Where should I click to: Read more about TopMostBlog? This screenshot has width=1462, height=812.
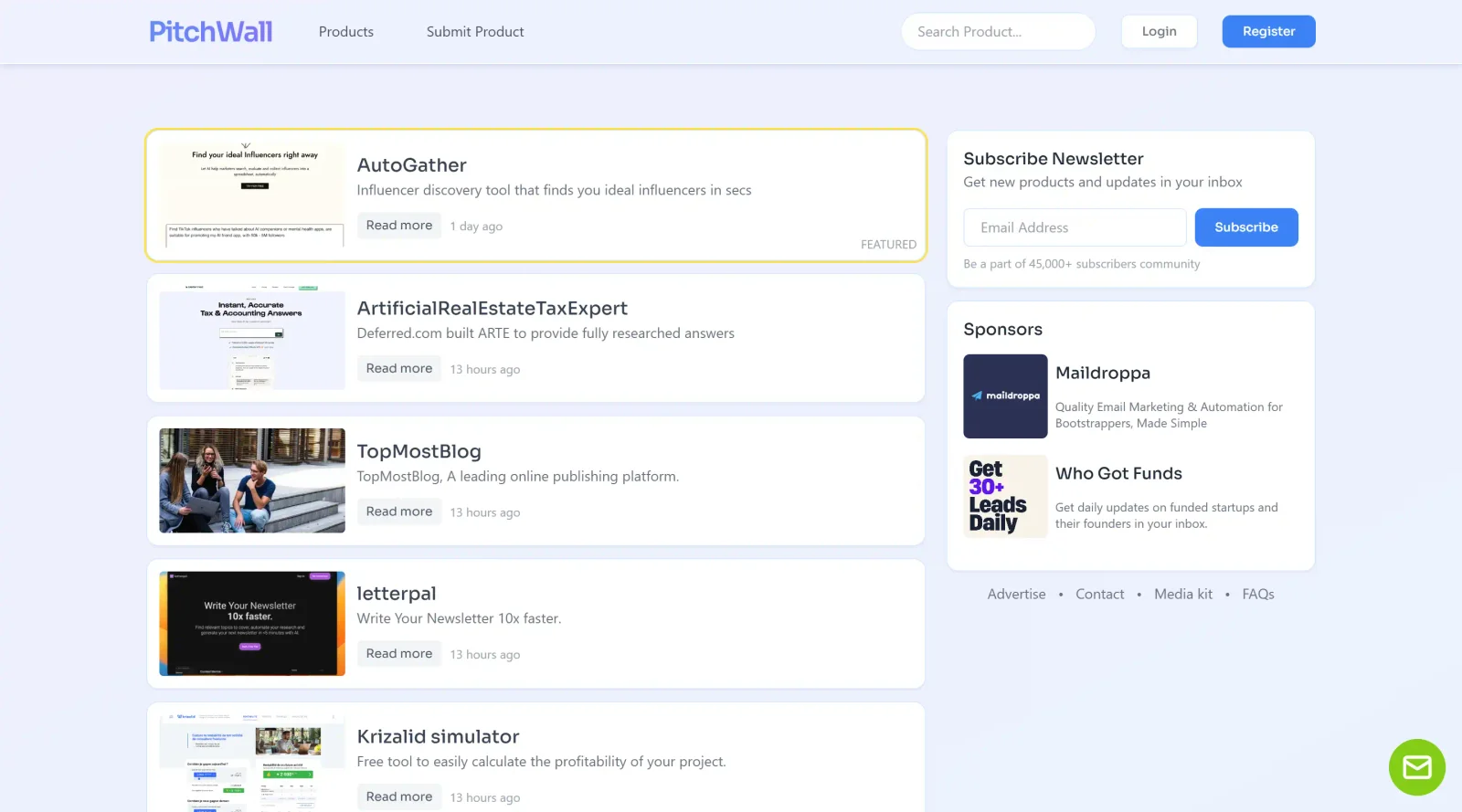399,511
